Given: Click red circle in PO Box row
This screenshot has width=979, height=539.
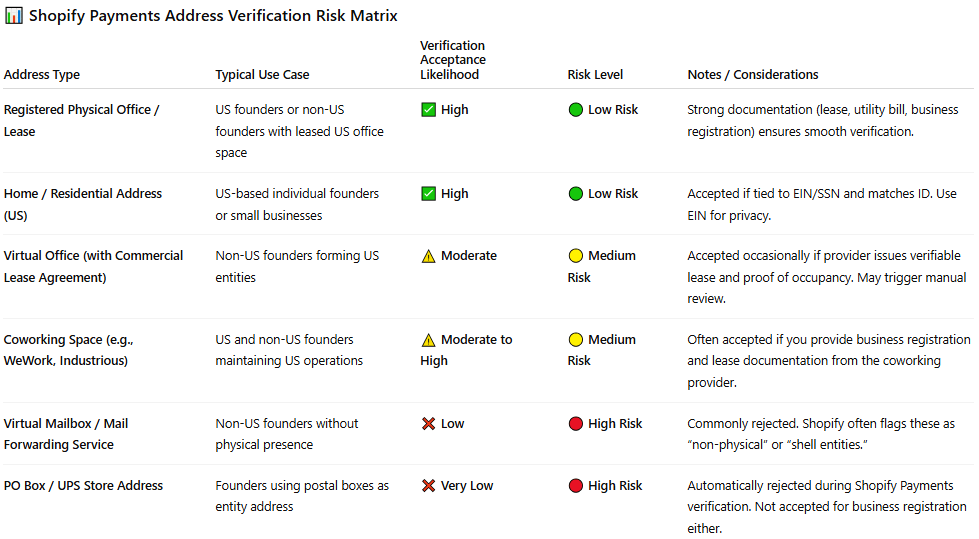Looking at the screenshot, I should [x=575, y=486].
